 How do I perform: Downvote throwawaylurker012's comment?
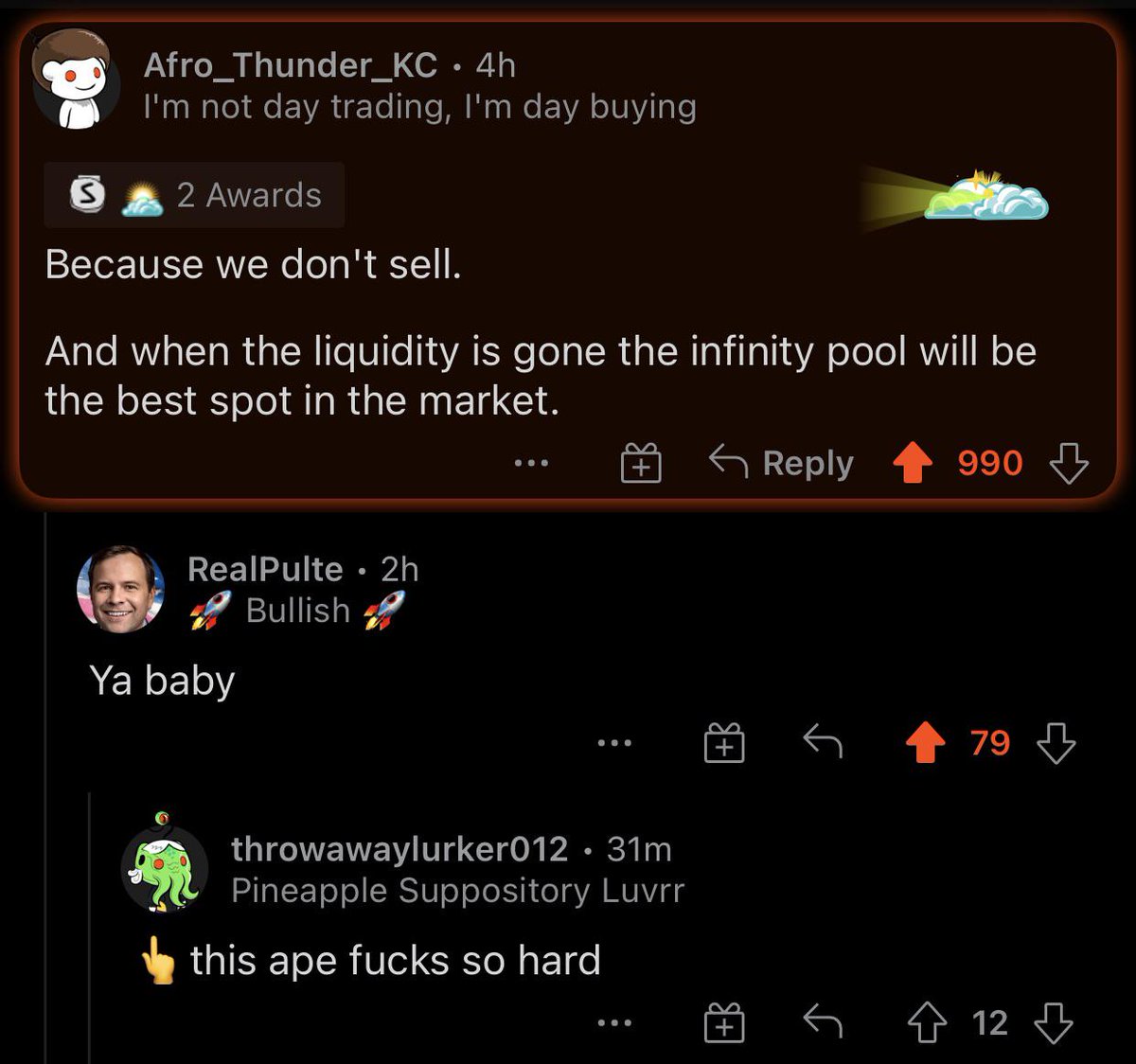pyautogui.click(x=1054, y=1023)
